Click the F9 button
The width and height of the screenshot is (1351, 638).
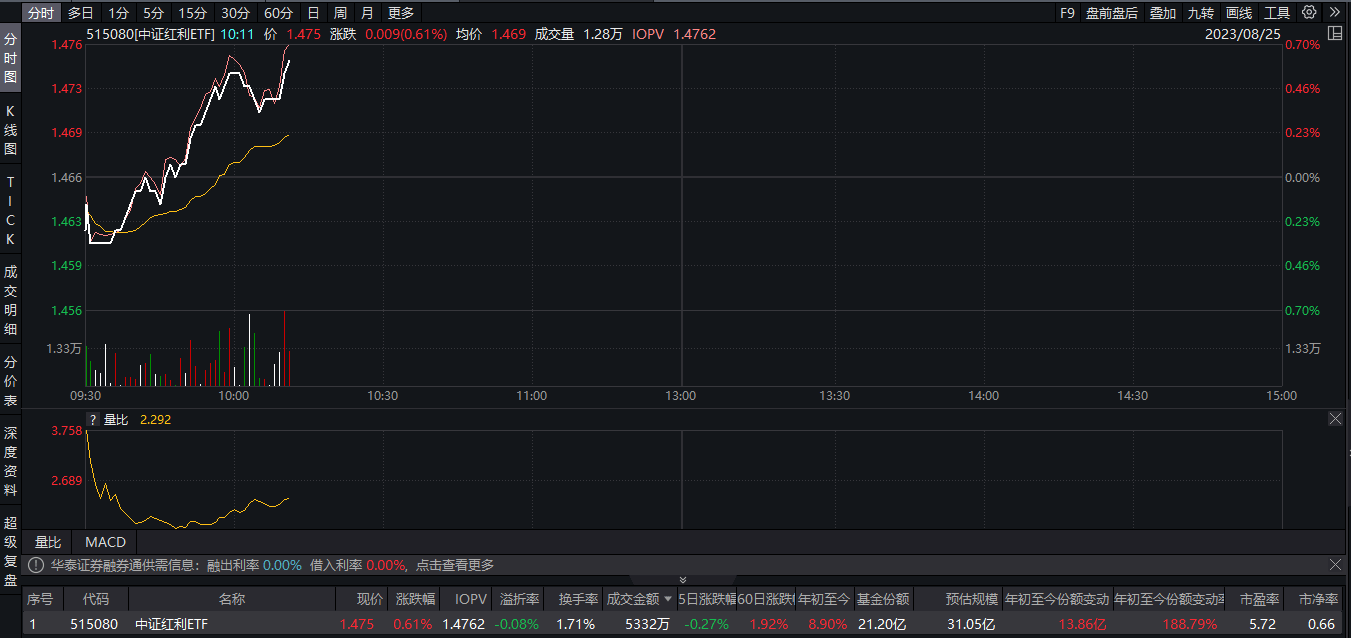coord(1067,13)
